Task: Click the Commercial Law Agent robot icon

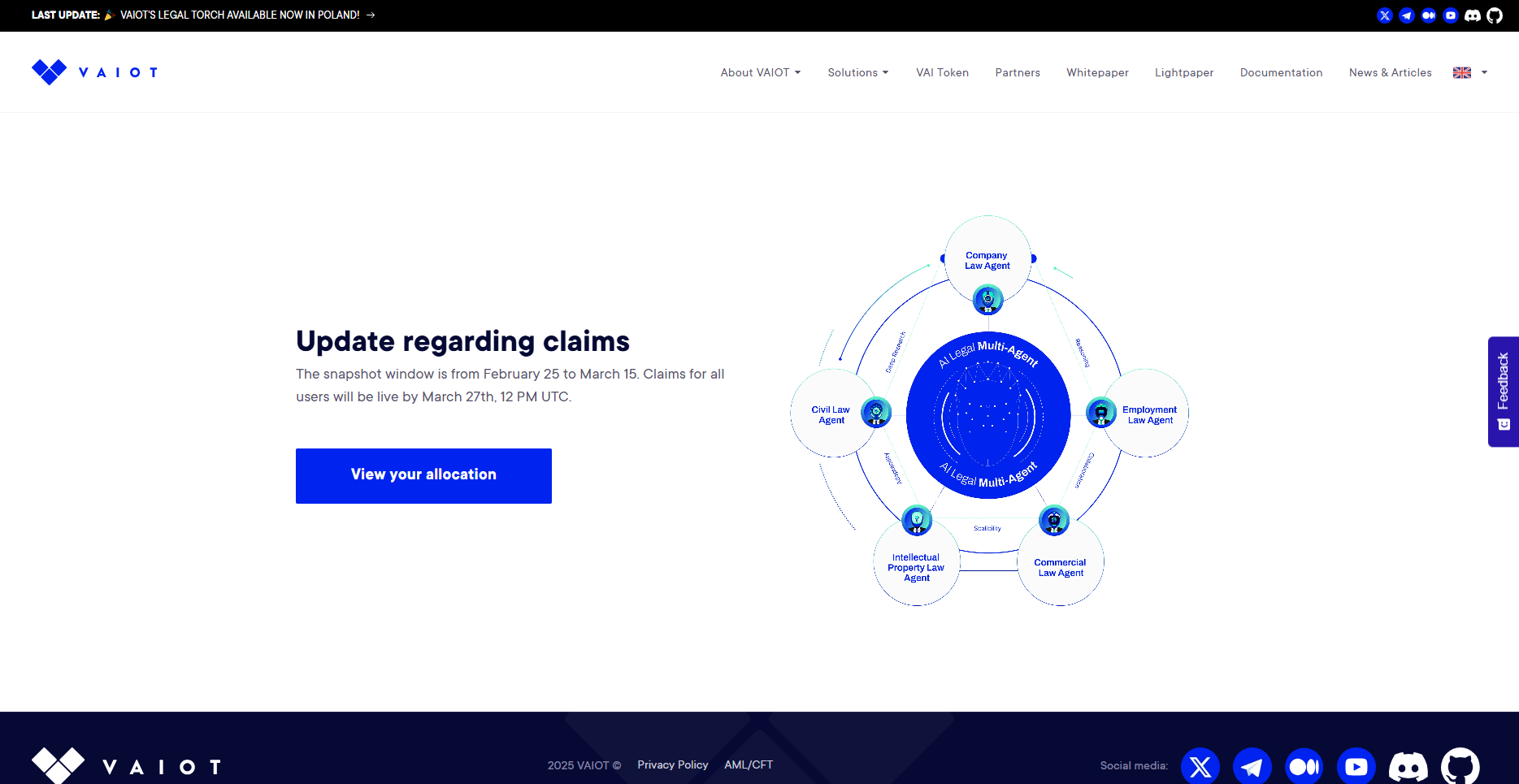Action: pyautogui.click(x=1054, y=521)
